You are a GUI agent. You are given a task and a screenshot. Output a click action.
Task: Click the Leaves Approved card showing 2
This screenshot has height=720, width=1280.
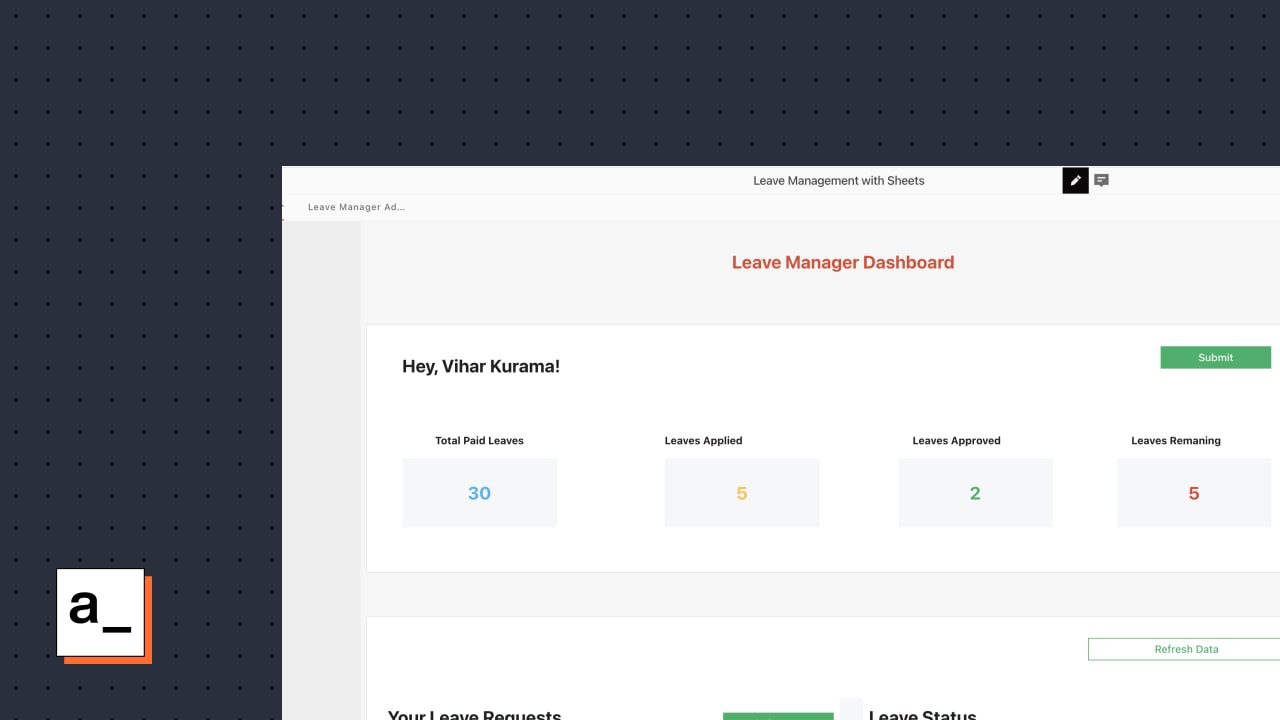(x=975, y=492)
